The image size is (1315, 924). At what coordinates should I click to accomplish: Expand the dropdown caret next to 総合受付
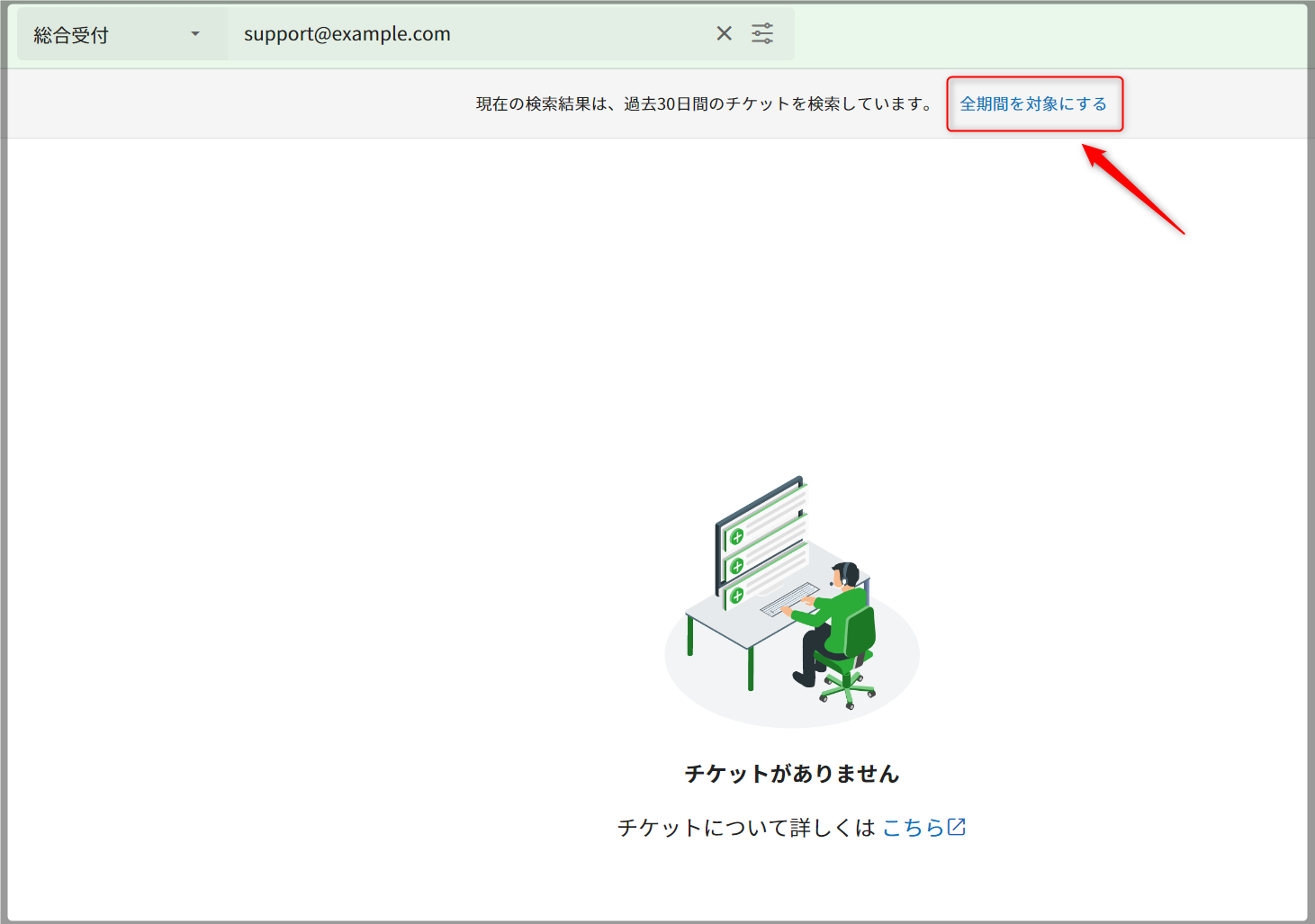click(x=195, y=34)
